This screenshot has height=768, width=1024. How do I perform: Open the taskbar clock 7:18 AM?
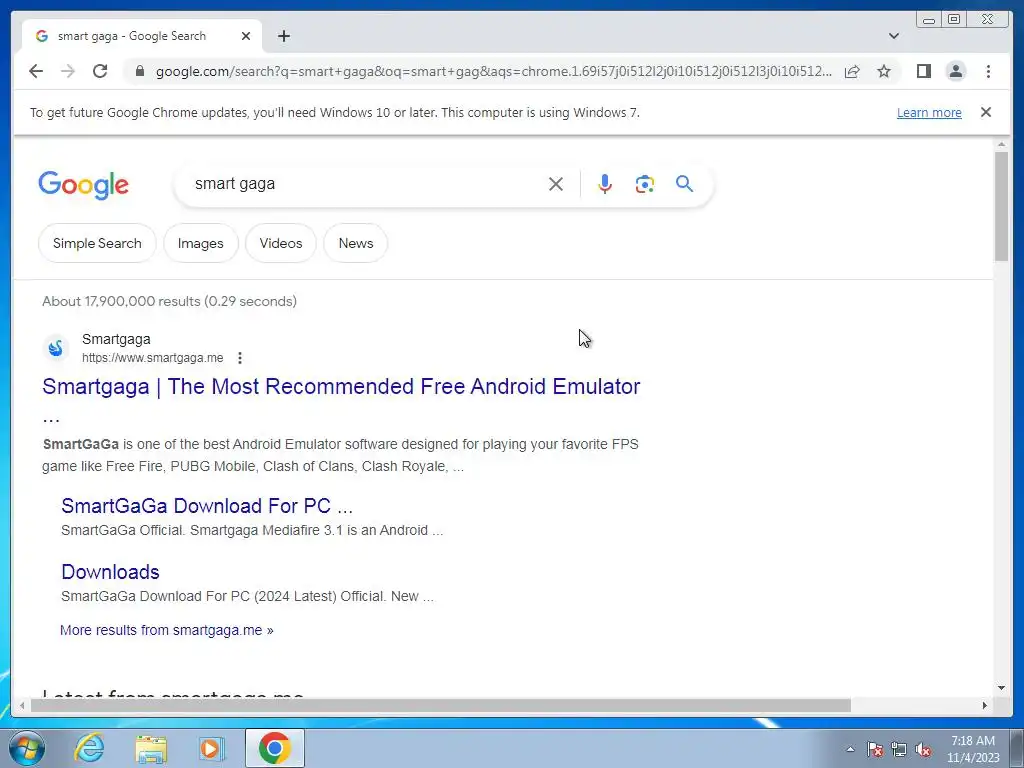coord(973,749)
